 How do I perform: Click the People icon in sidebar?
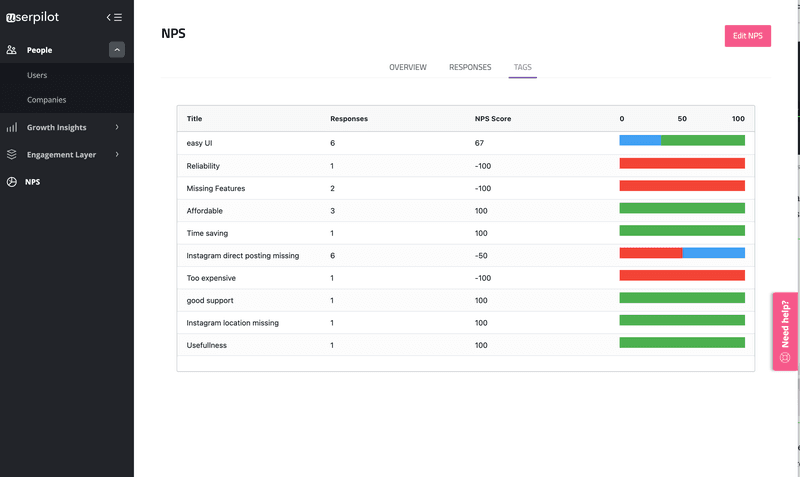pos(12,50)
